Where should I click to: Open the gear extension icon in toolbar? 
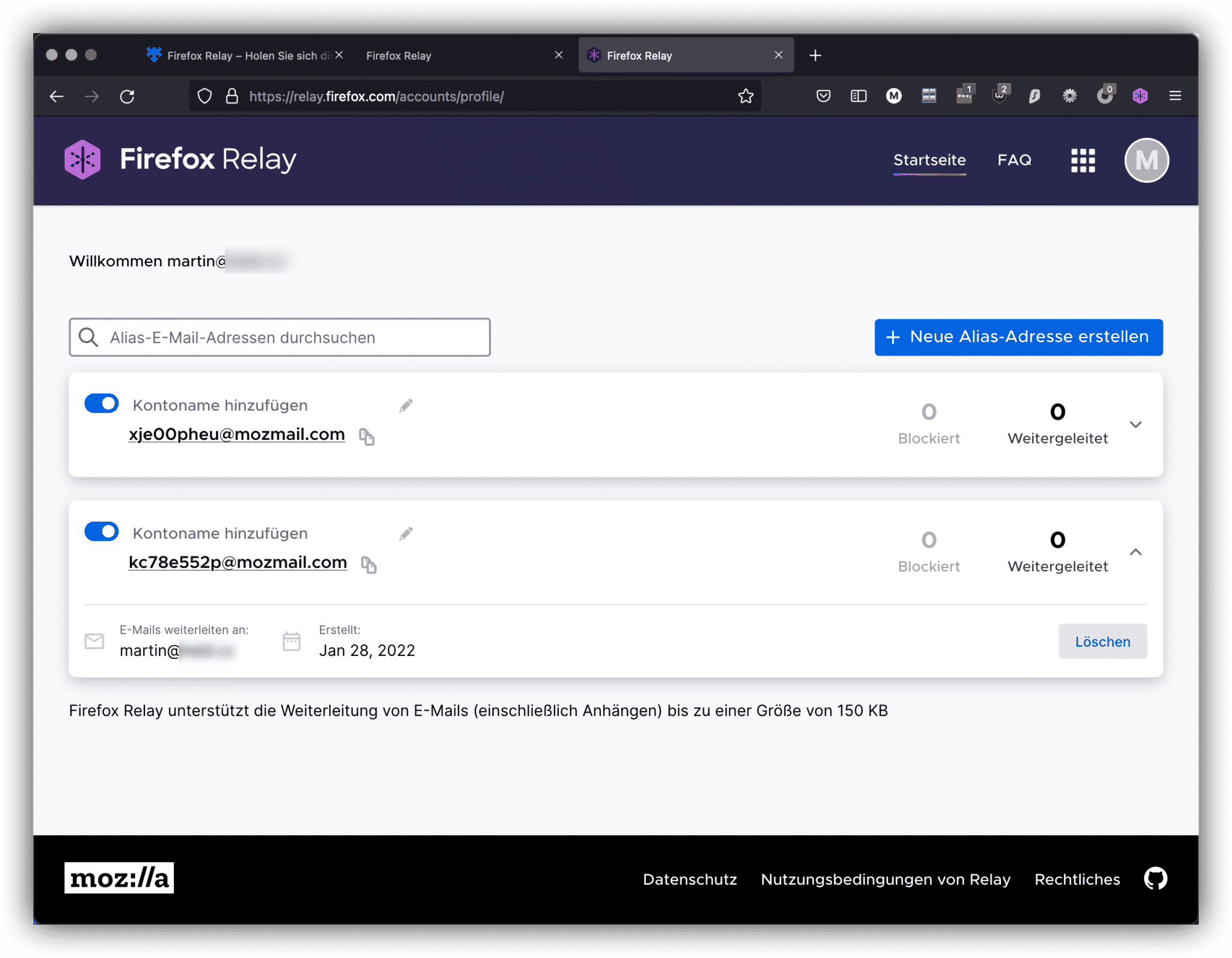click(1070, 96)
